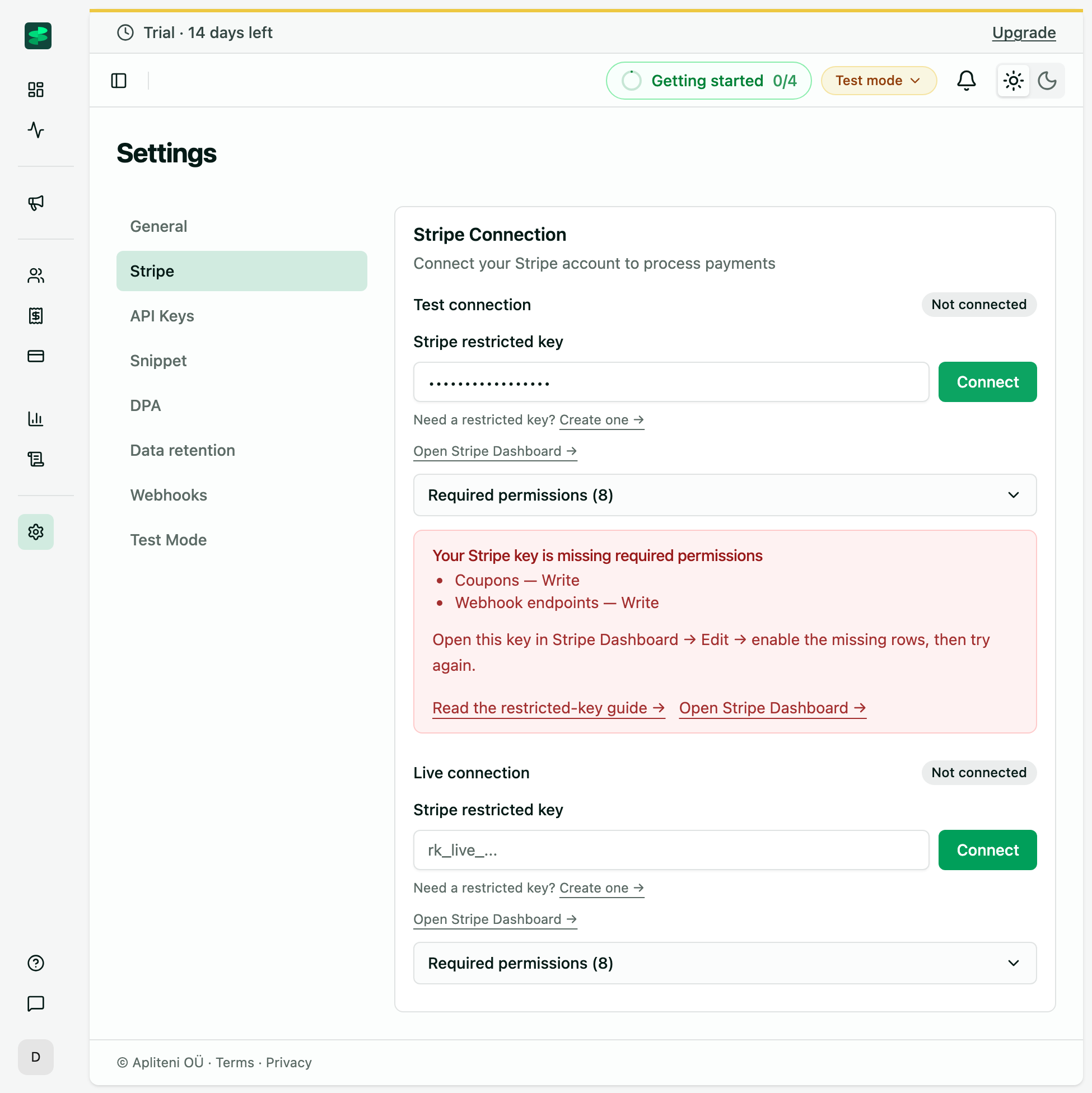Viewport: 1092px width, 1093px height.
Task: Open the Privacy footer link
Action: pyautogui.click(x=288, y=1062)
